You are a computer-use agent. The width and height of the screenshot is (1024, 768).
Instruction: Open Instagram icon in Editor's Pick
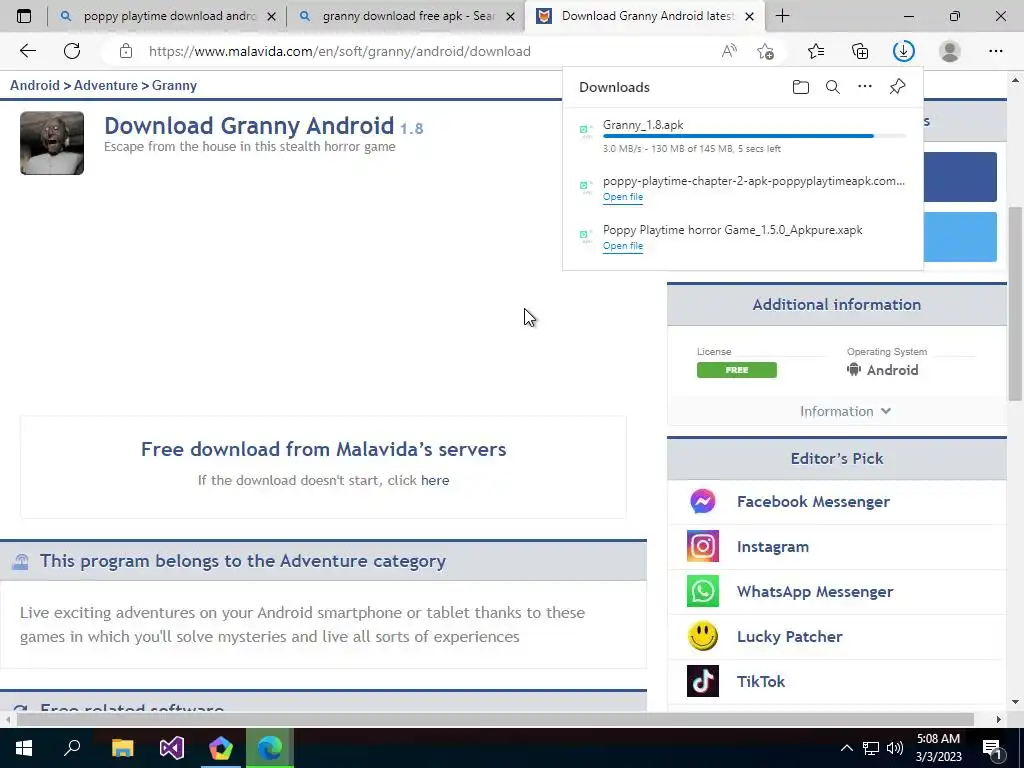pos(703,546)
